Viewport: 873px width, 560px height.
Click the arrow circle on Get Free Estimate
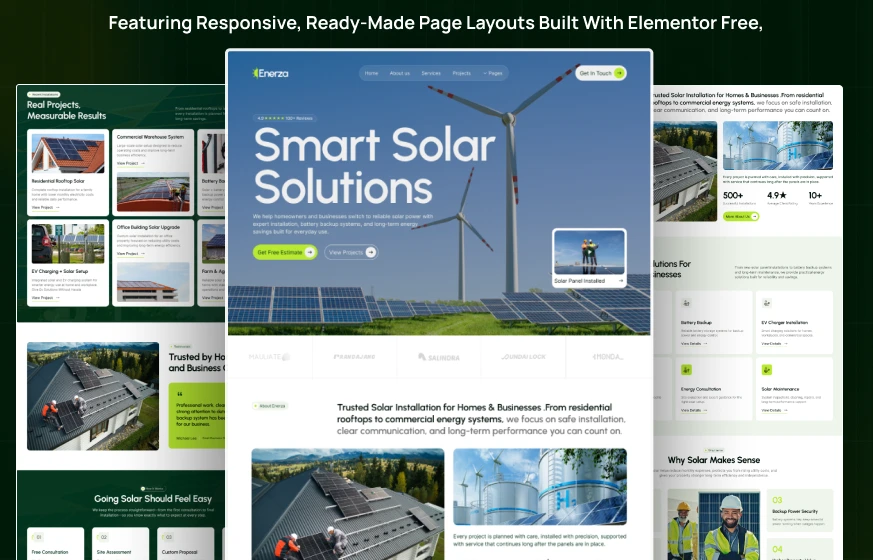coord(310,252)
